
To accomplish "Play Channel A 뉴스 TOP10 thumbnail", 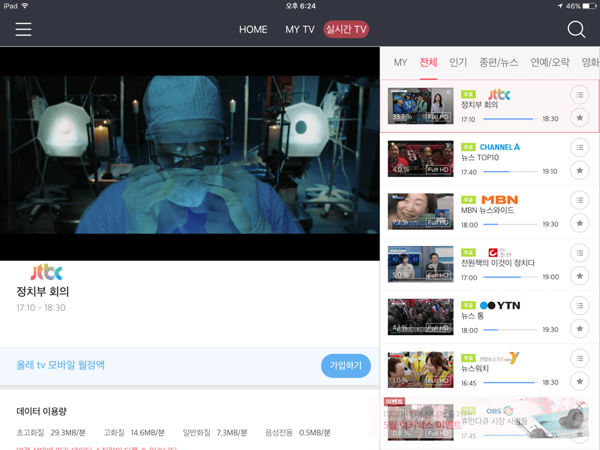I will click(421, 159).
